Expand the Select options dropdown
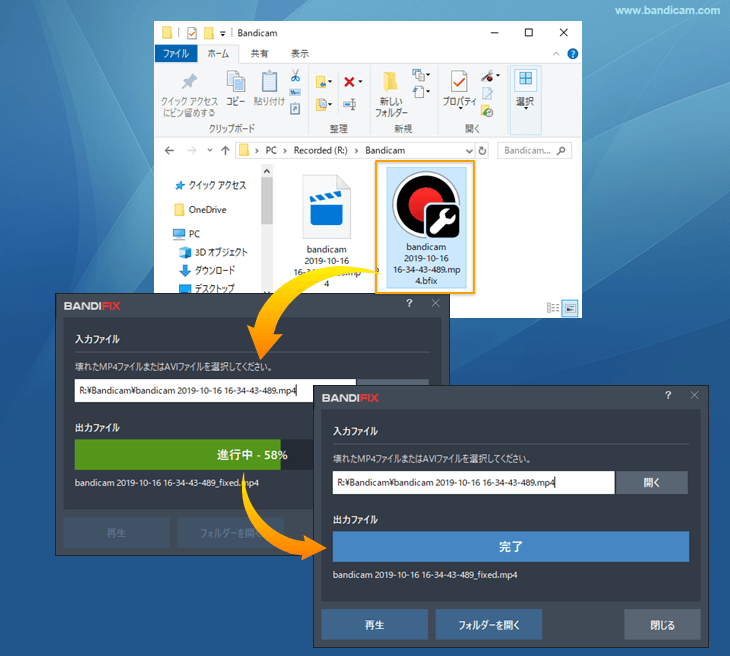 [526, 109]
